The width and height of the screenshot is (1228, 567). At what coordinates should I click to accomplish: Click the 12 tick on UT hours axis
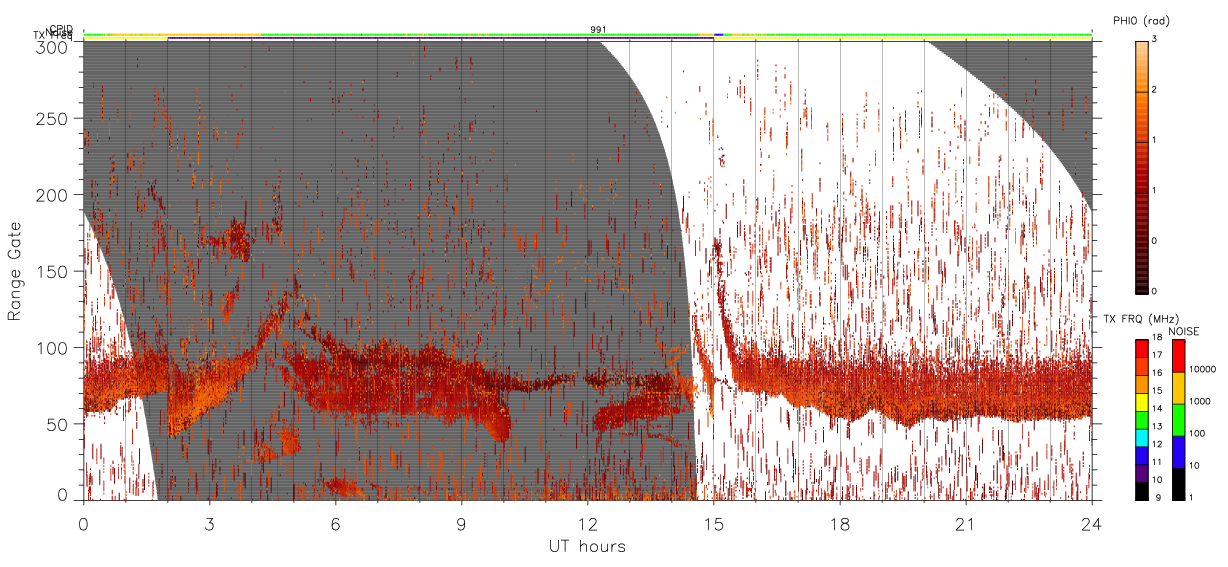(587, 523)
